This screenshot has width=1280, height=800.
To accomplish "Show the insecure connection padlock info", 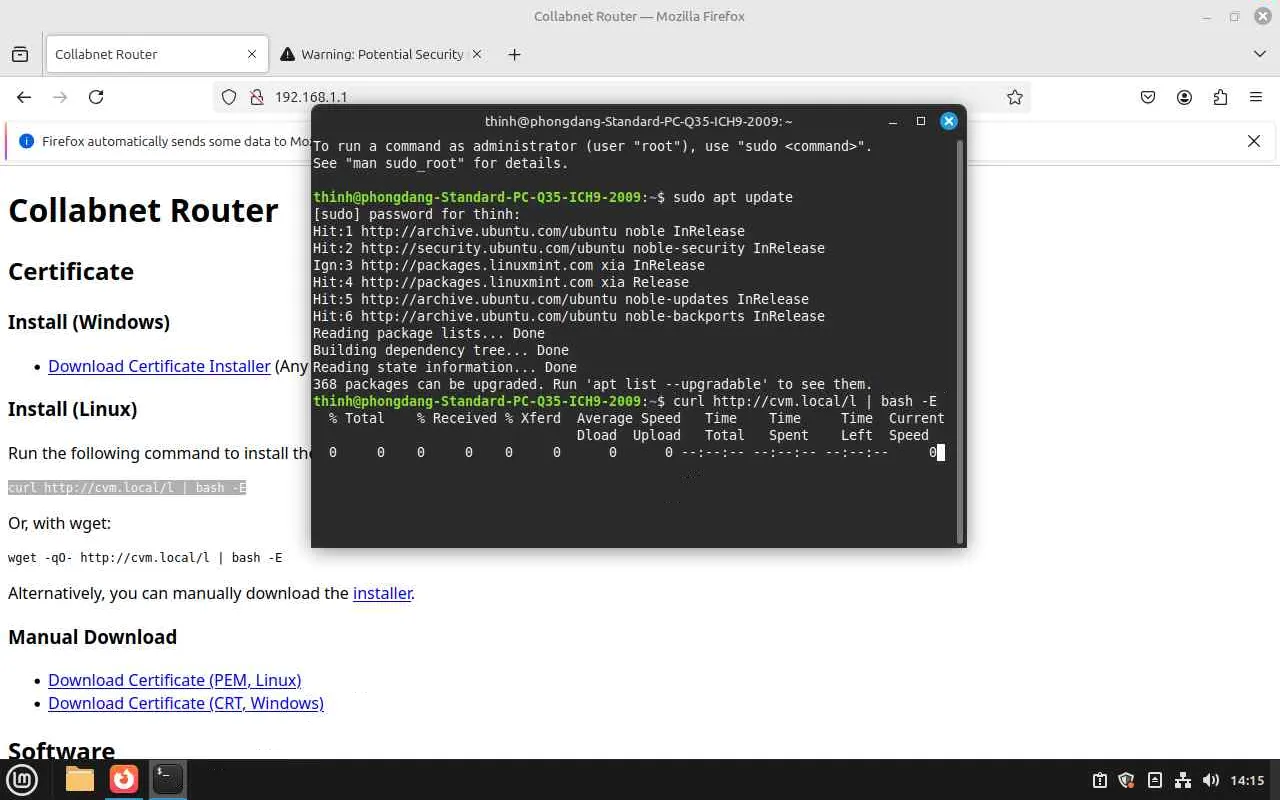I will tap(256, 97).
